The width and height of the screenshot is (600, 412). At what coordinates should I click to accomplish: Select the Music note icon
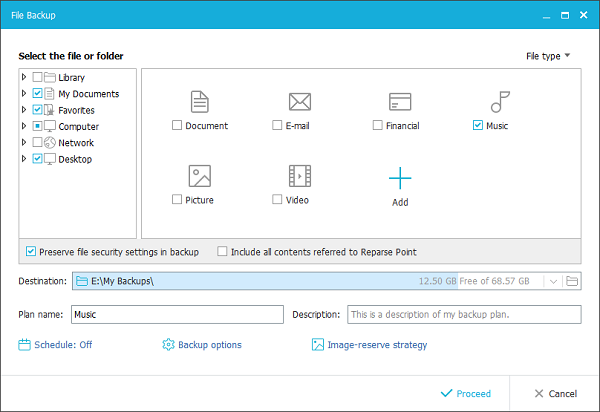(x=500, y=102)
